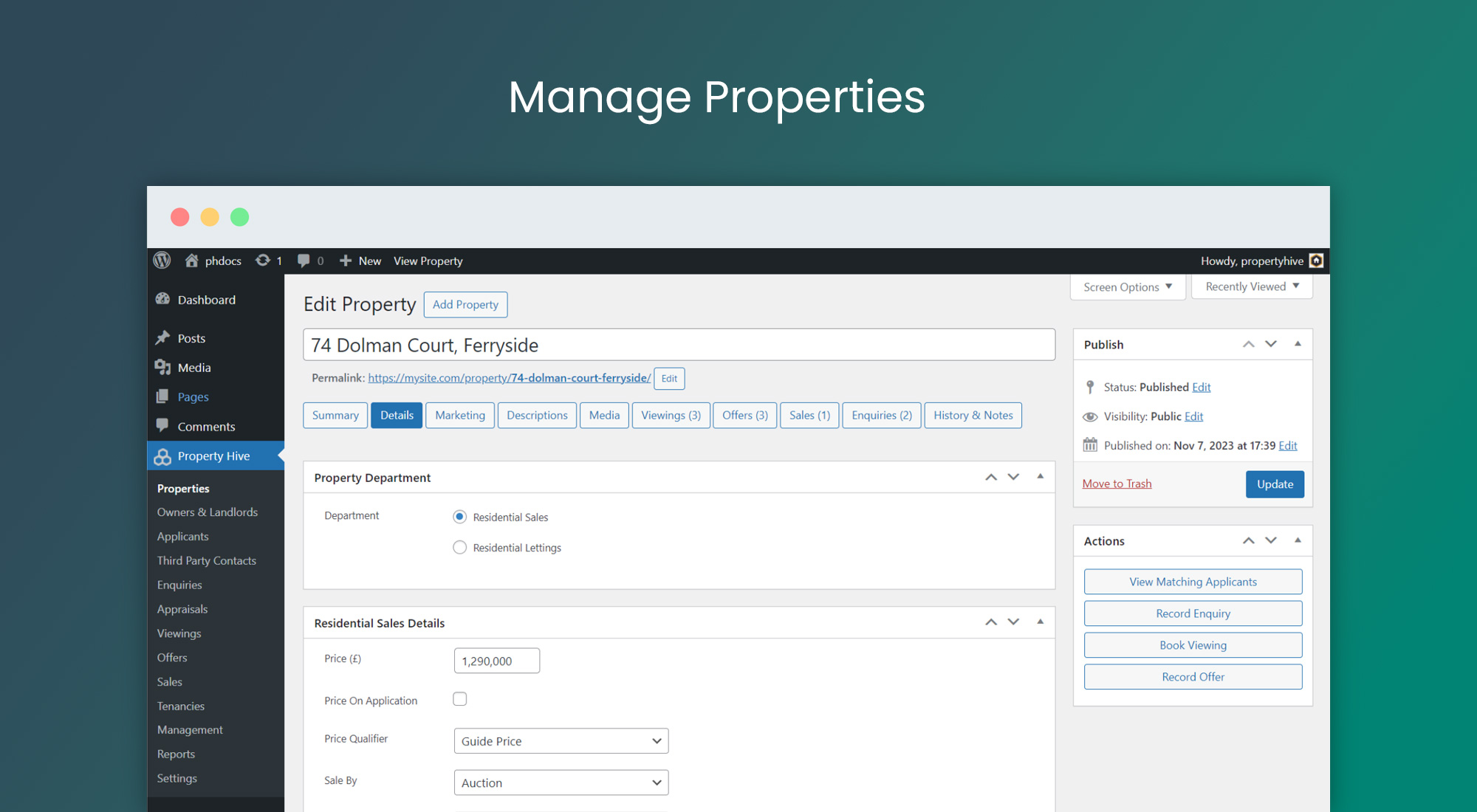Select the Residential Lettings radio button
This screenshot has height=812, width=1477.
pos(459,548)
